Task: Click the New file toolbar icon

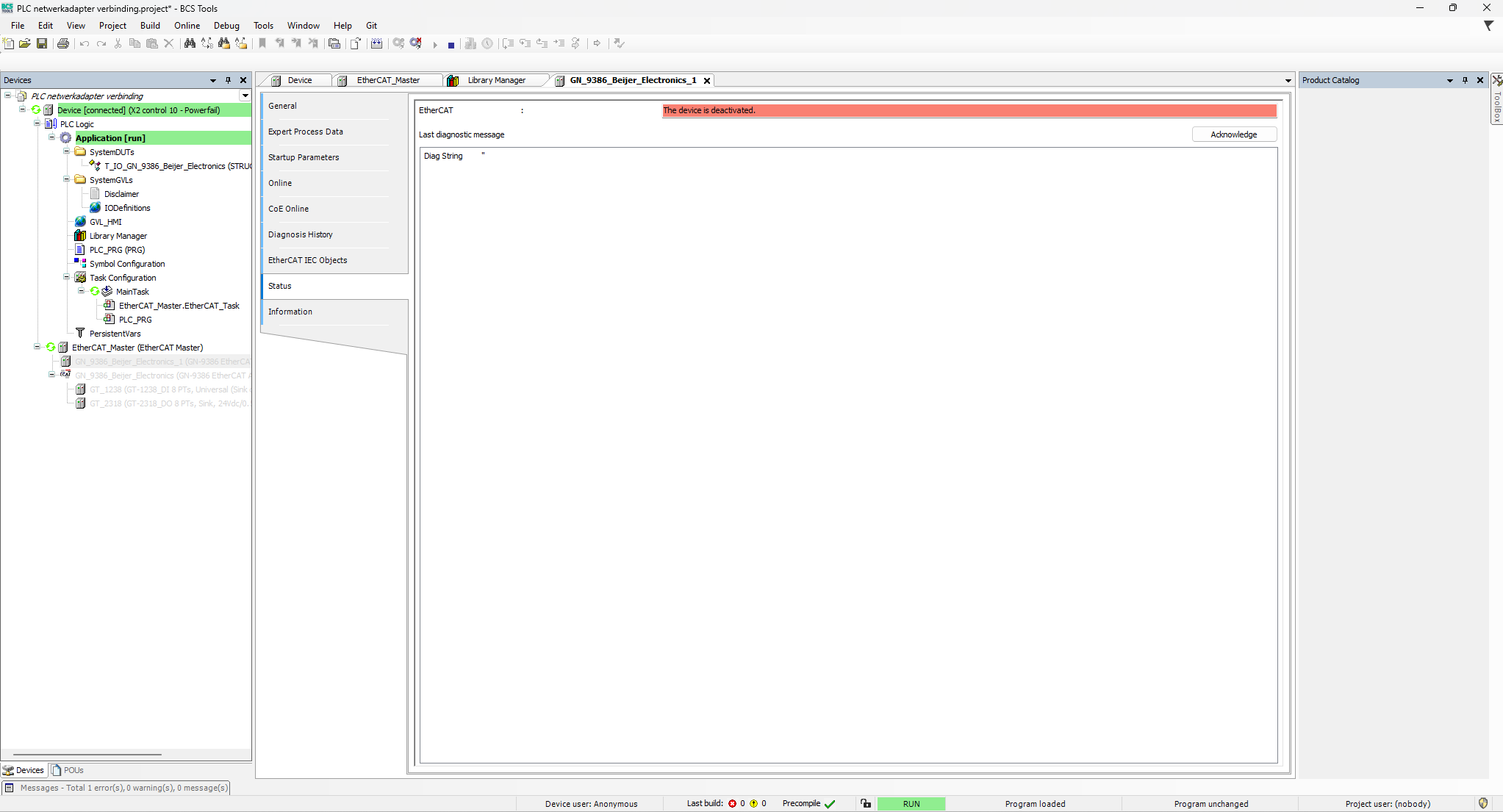Action: (9, 43)
